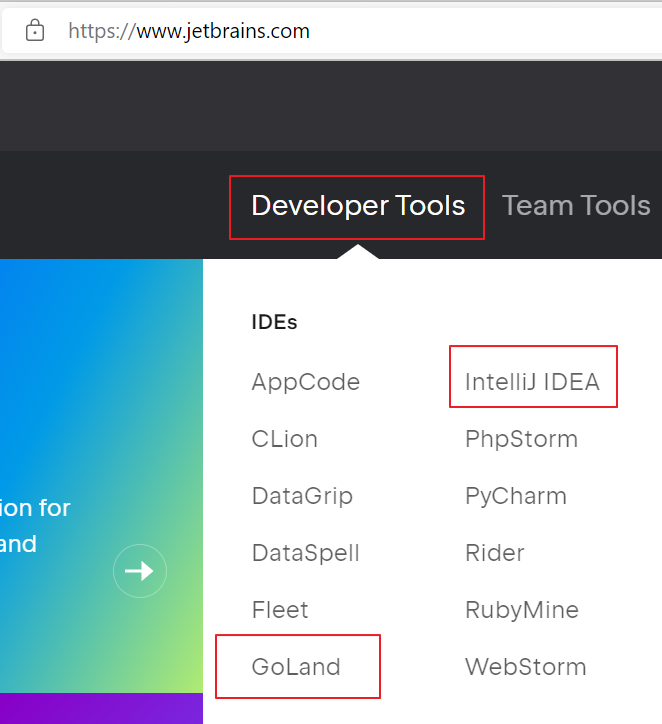662x724 pixels.
Task: Click the IDEs section heading
Action: click(x=274, y=322)
